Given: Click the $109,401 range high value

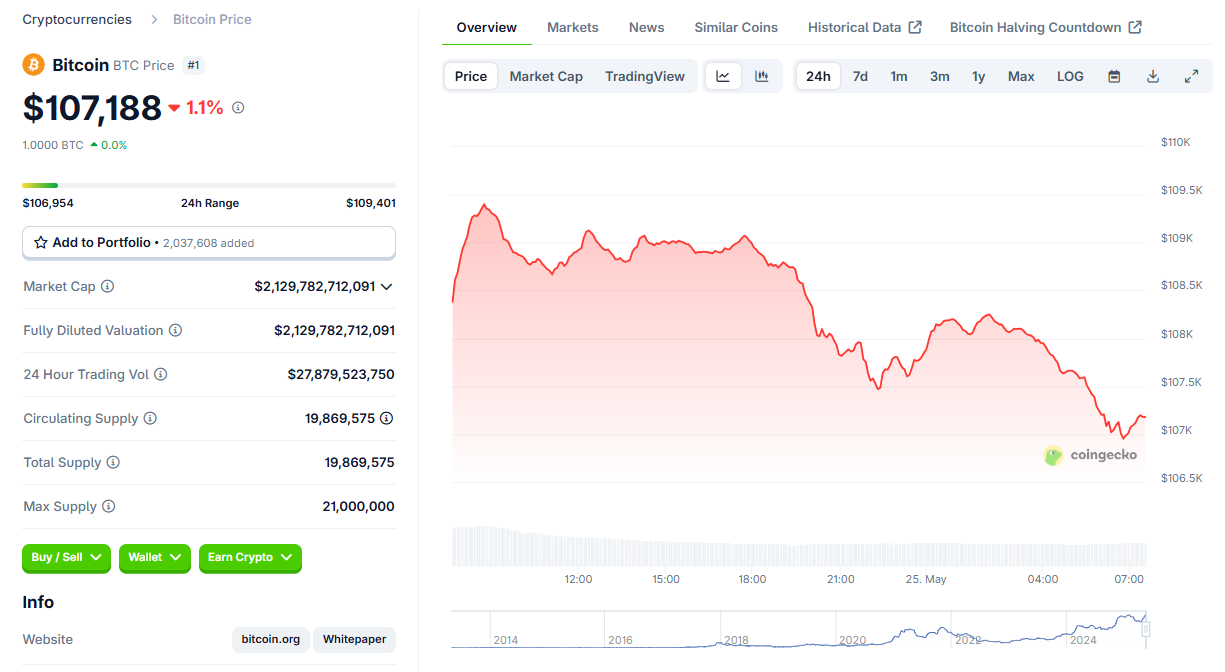Looking at the screenshot, I should [x=370, y=203].
